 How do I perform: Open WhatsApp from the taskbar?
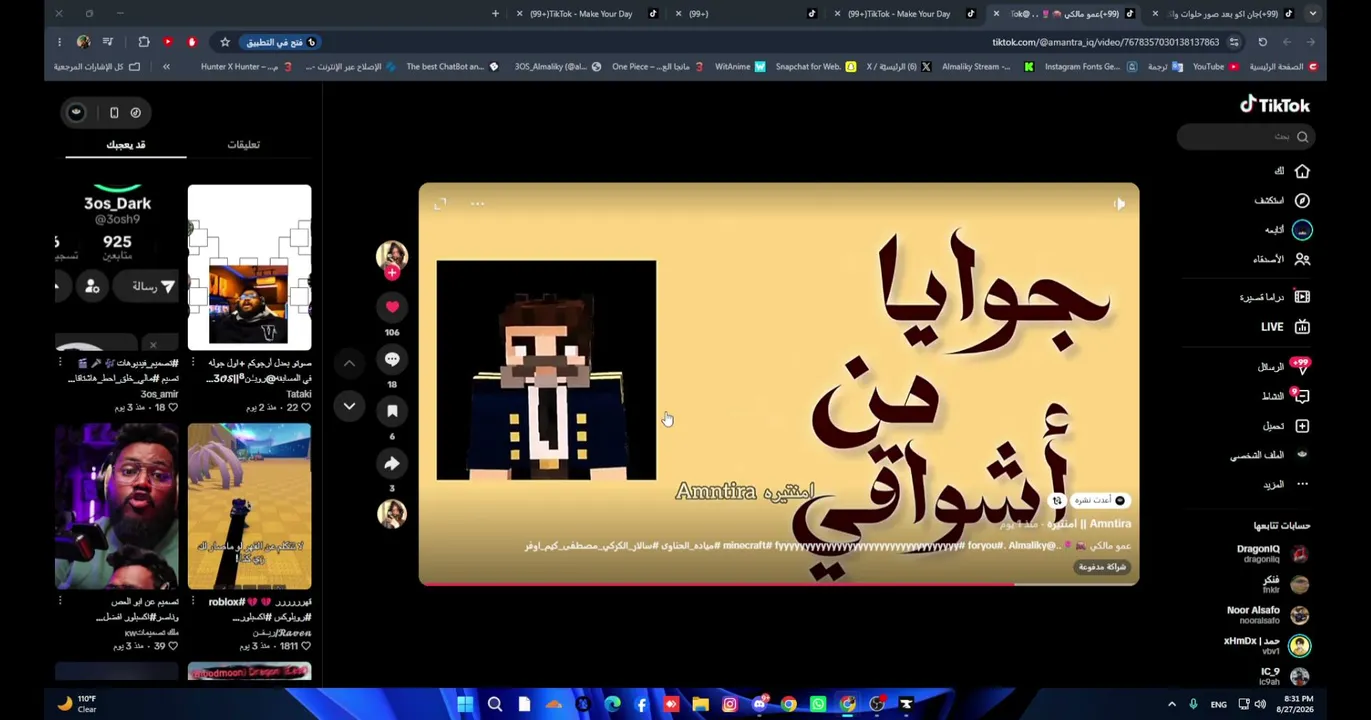click(818, 705)
